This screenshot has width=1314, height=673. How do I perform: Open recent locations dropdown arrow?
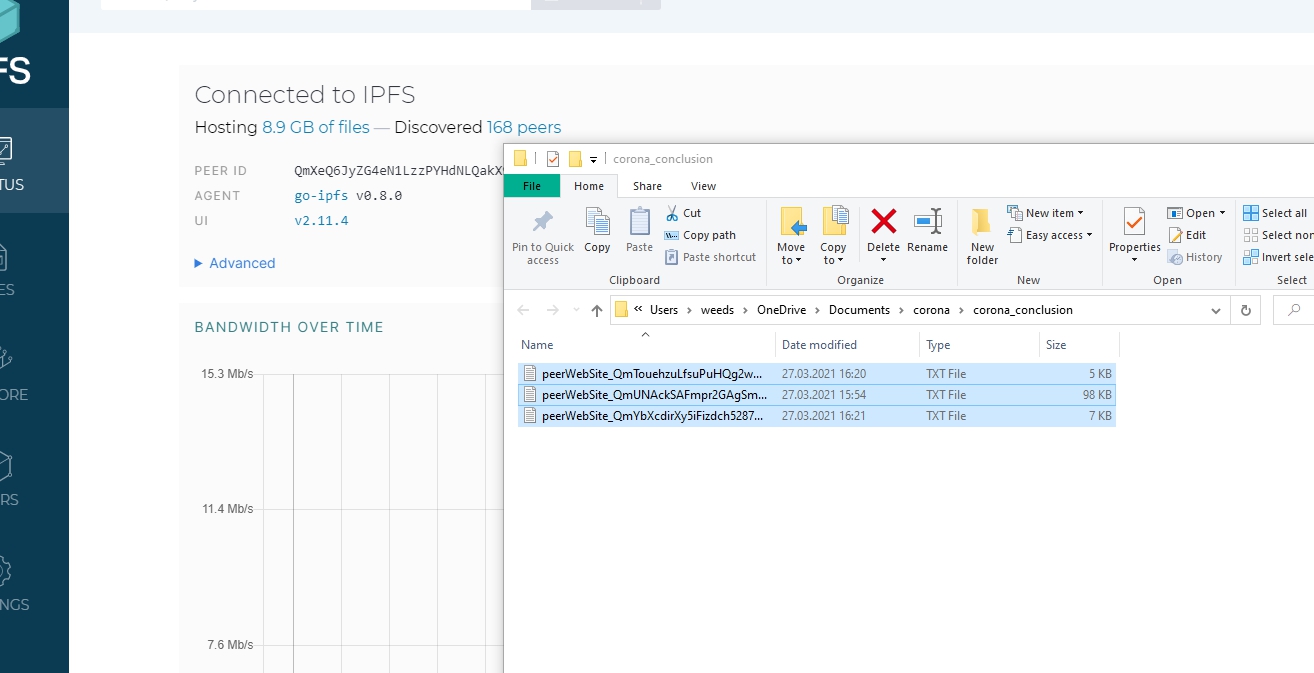point(576,310)
